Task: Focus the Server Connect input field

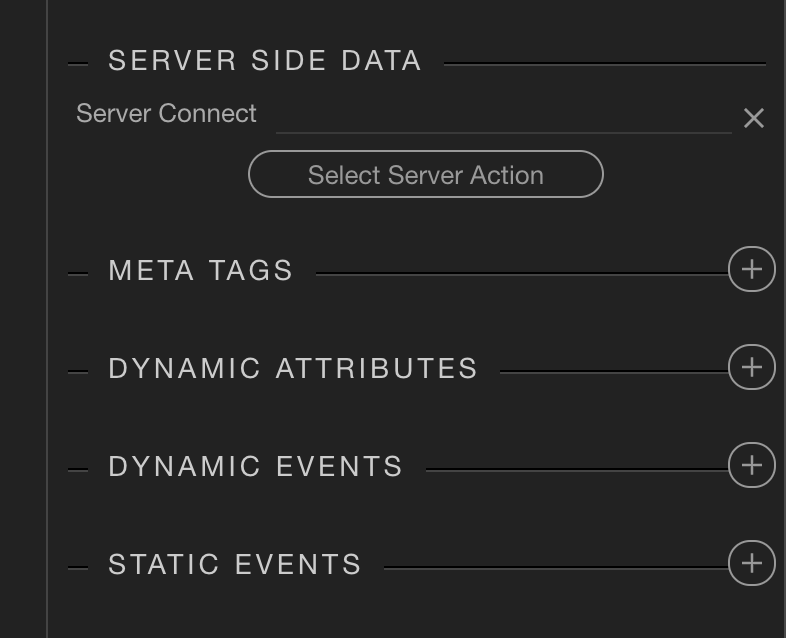Action: tap(503, 116)
